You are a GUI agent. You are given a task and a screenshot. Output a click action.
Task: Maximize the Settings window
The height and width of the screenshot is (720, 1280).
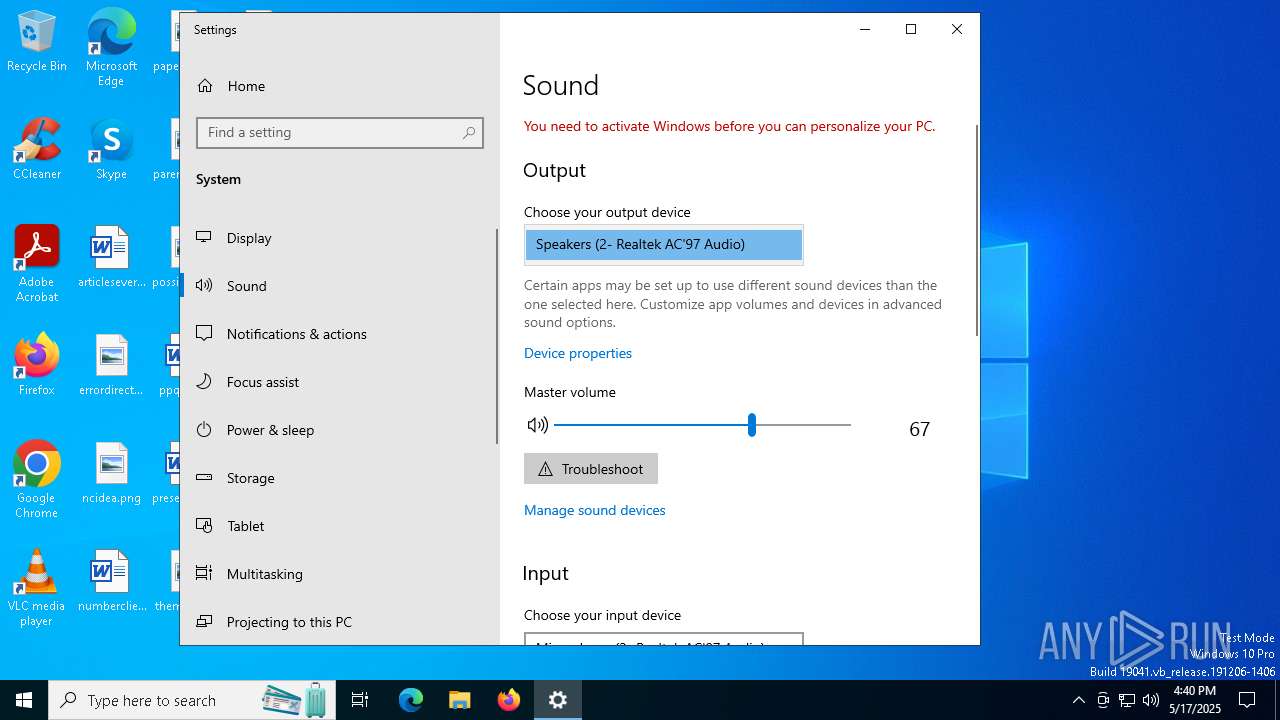tap(911, 30)
